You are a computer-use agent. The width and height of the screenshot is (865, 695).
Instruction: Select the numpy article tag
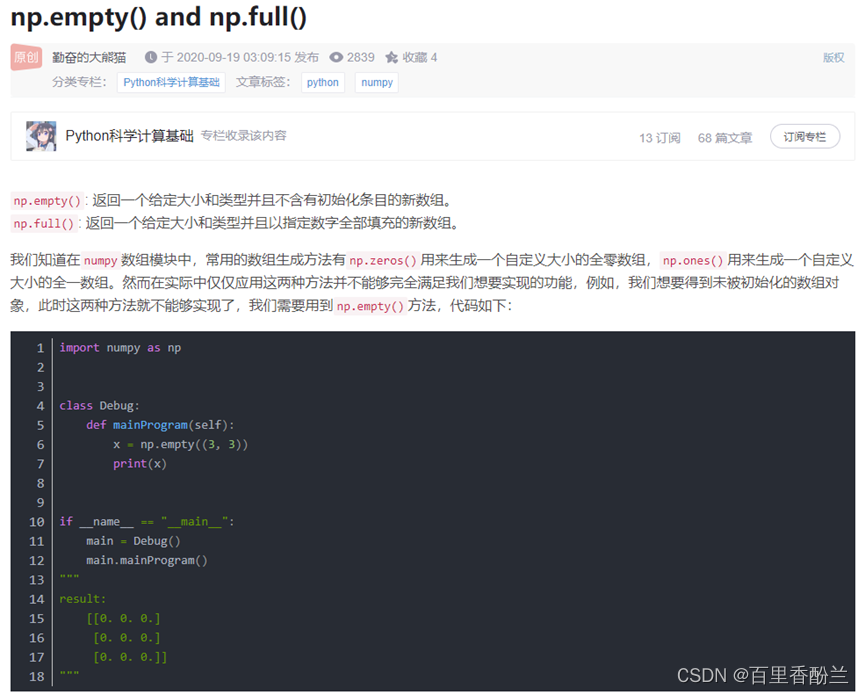tap(376, 82)
